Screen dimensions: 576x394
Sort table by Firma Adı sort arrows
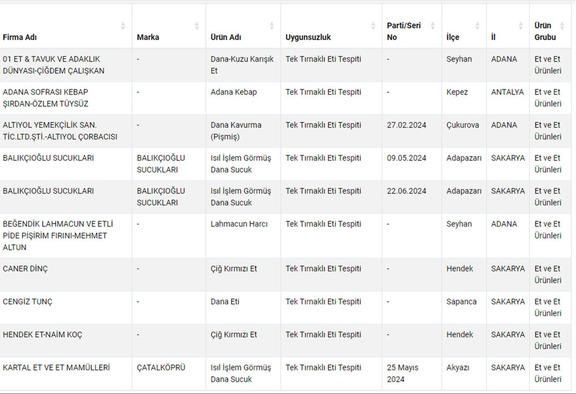123,26
